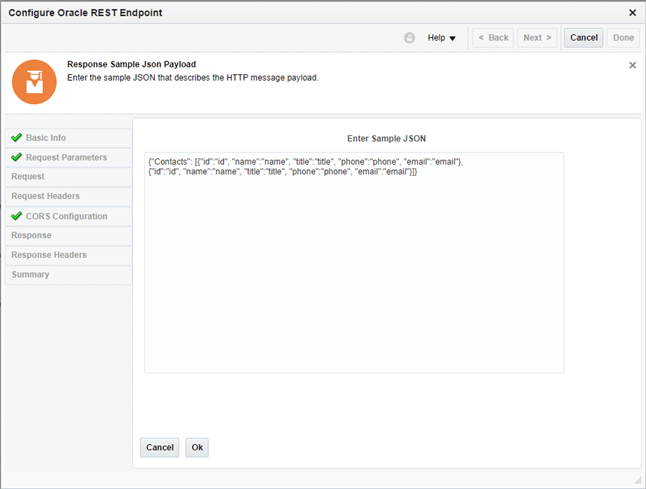646x489 pixels.
Task: Close the Configure Oracle REST Endpoint dialog
Action: coord(632,12)
